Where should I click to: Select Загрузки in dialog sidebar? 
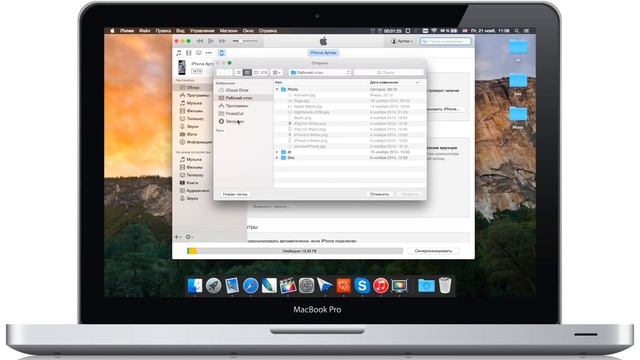(x=231, y=121)
